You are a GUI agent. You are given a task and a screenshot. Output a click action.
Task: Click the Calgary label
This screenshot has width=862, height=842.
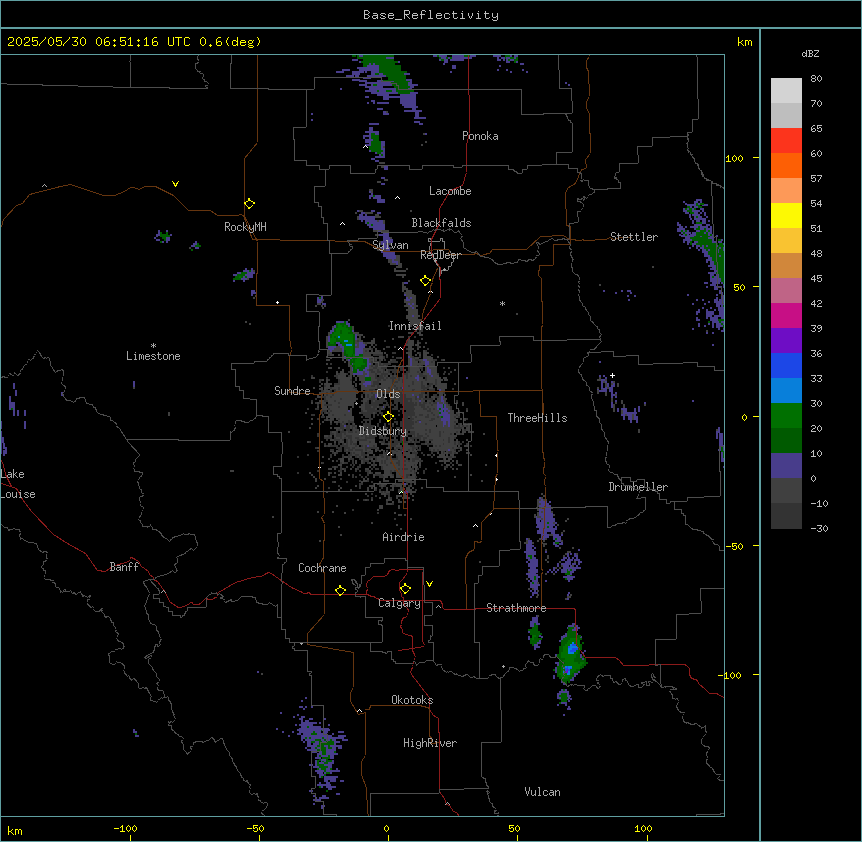[x=399, y=603]
